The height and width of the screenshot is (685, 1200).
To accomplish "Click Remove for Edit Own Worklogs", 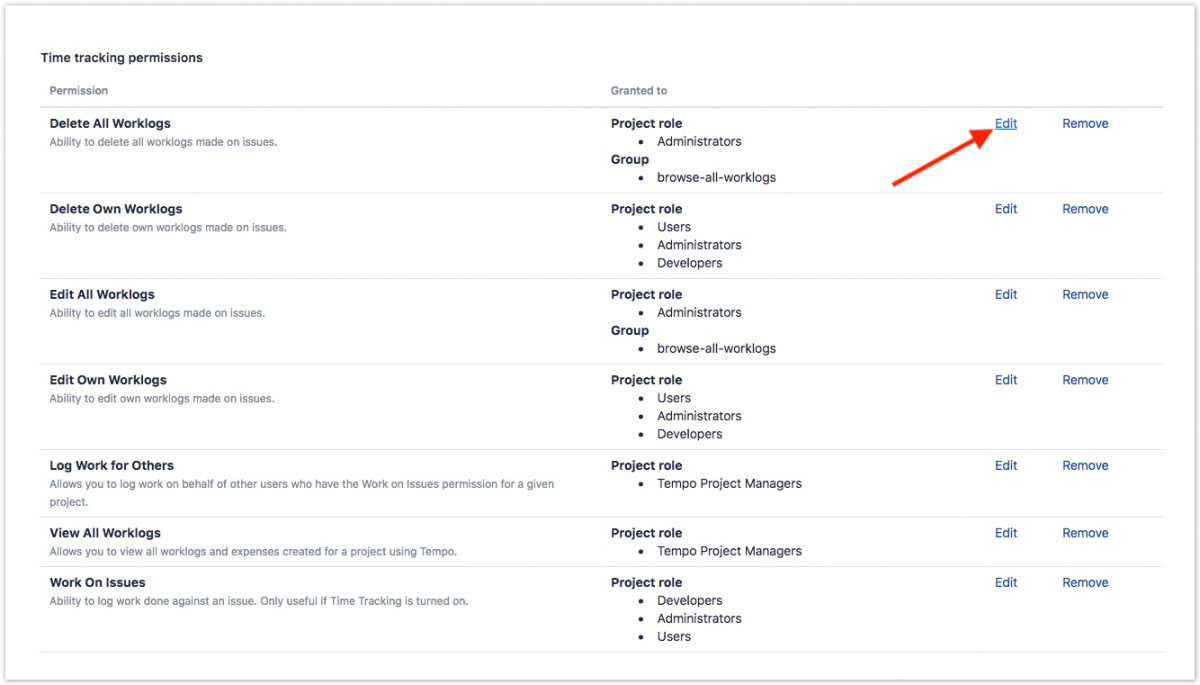I will point(1085,380).
